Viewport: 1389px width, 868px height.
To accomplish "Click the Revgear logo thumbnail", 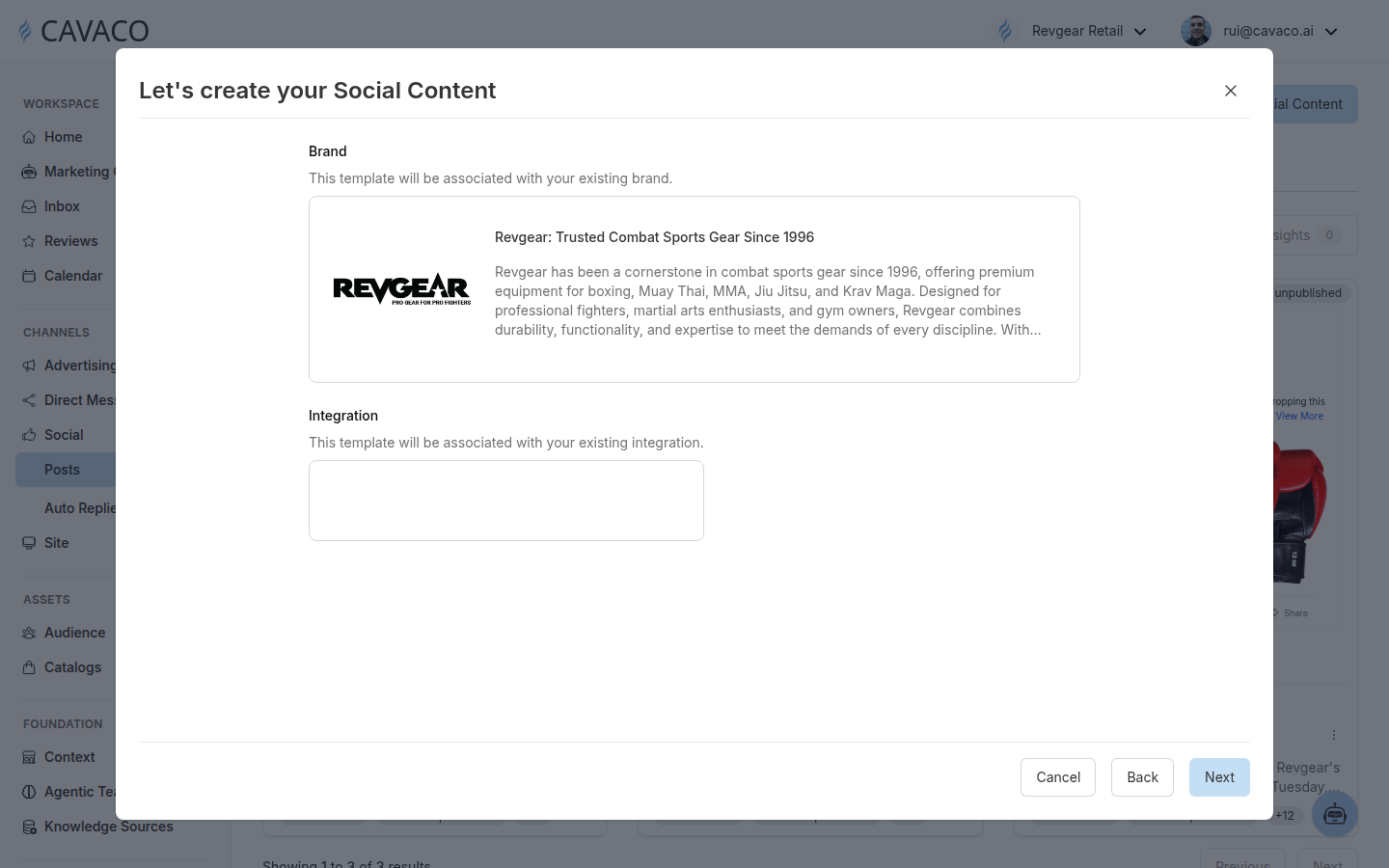I will pos(402,288).
